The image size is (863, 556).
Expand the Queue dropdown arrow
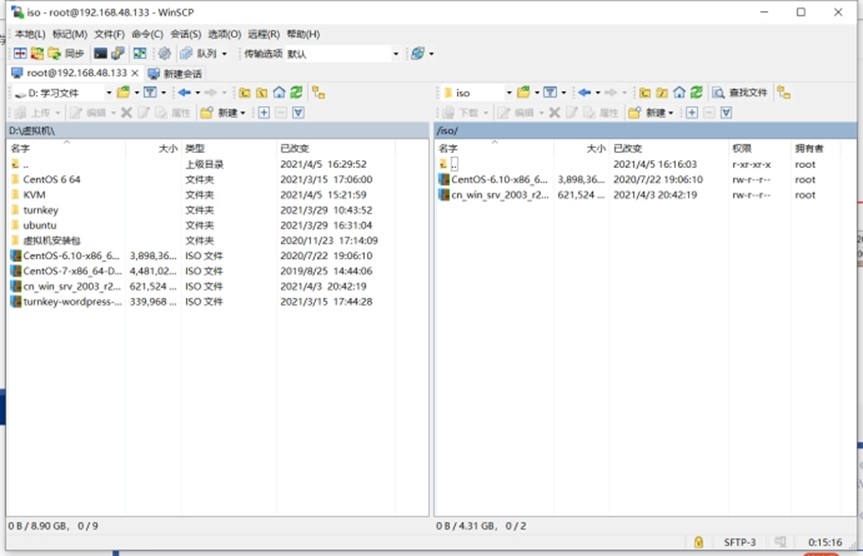[x=225, y=54]
